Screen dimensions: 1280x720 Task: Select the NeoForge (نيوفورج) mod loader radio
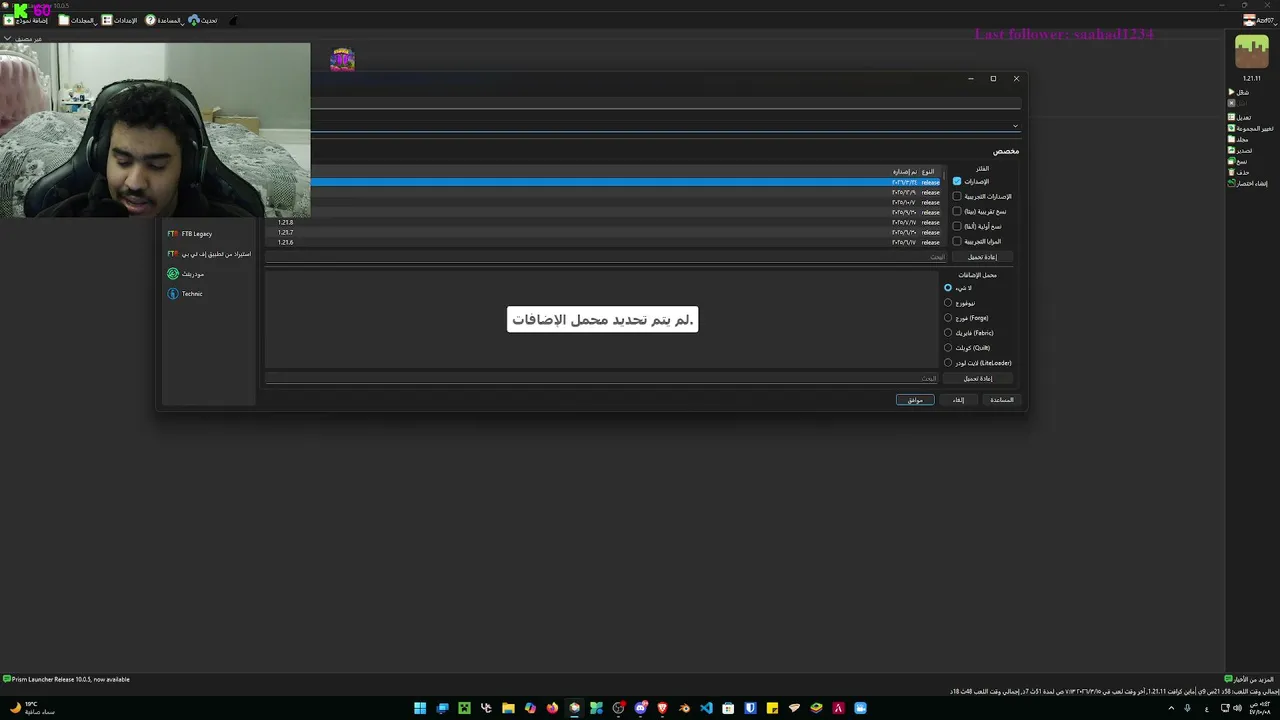tap(948, 303)
